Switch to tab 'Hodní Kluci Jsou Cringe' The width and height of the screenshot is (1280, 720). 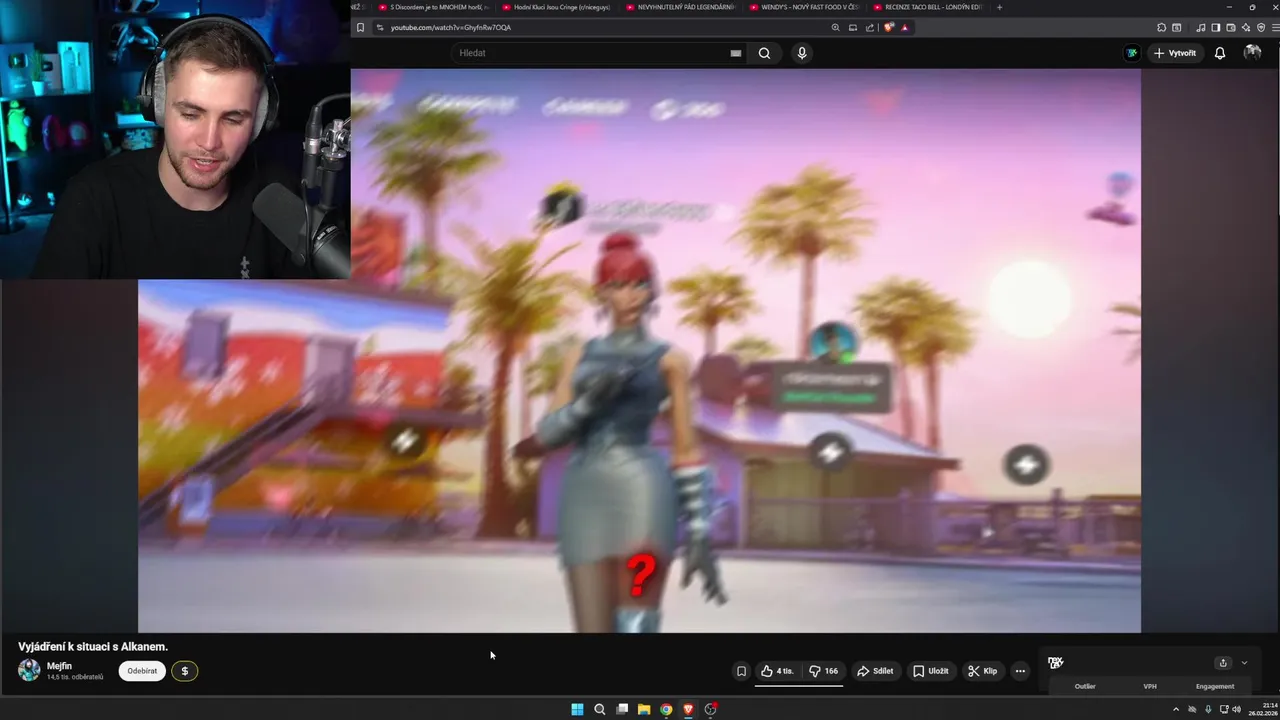pos(559,7)
